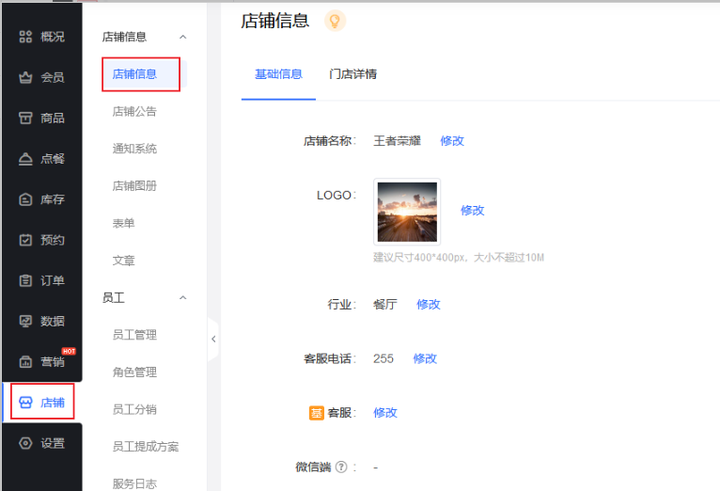Open 员工提成方案 in the submenu
720x491 pixels.
point(146,446)
